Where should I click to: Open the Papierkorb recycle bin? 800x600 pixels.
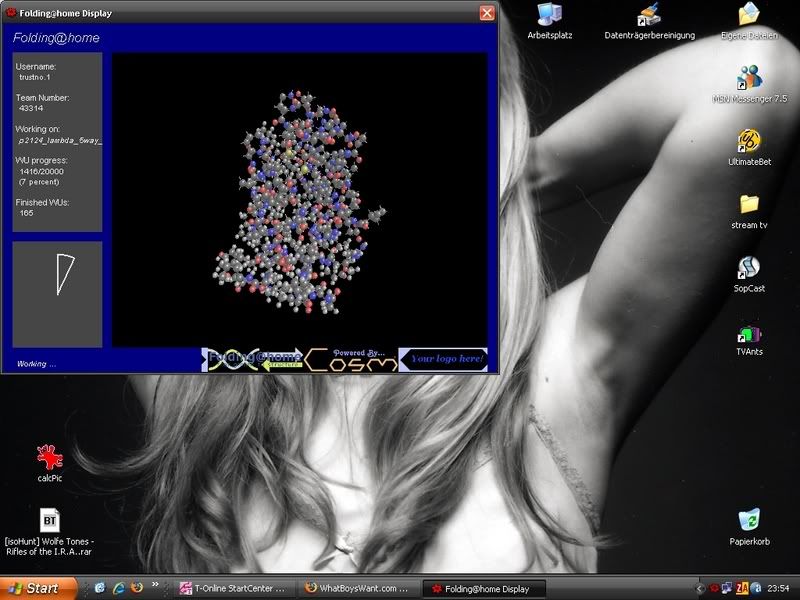(x=749, y=521)
